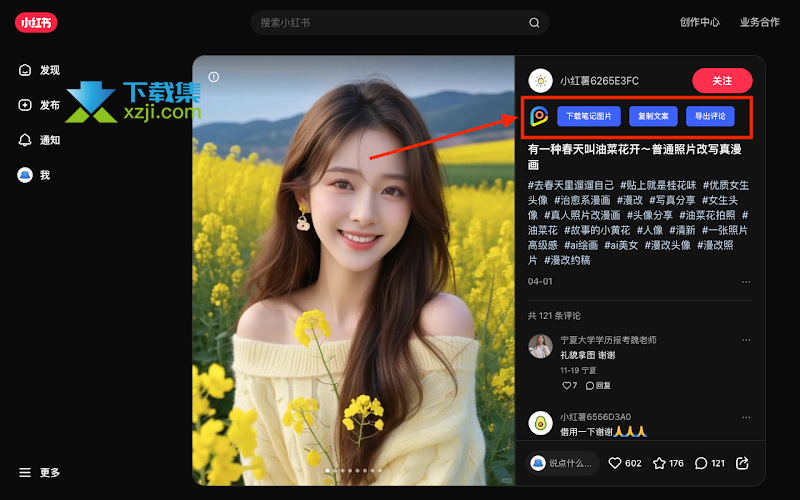Click the 共 121 条评论 text

point(554,316)
